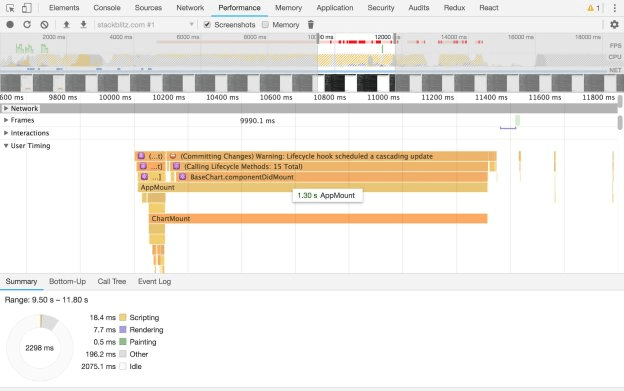Save profile with download arrow icon
Viewport: 624px width, 391px height.
(x=84, y=25)
